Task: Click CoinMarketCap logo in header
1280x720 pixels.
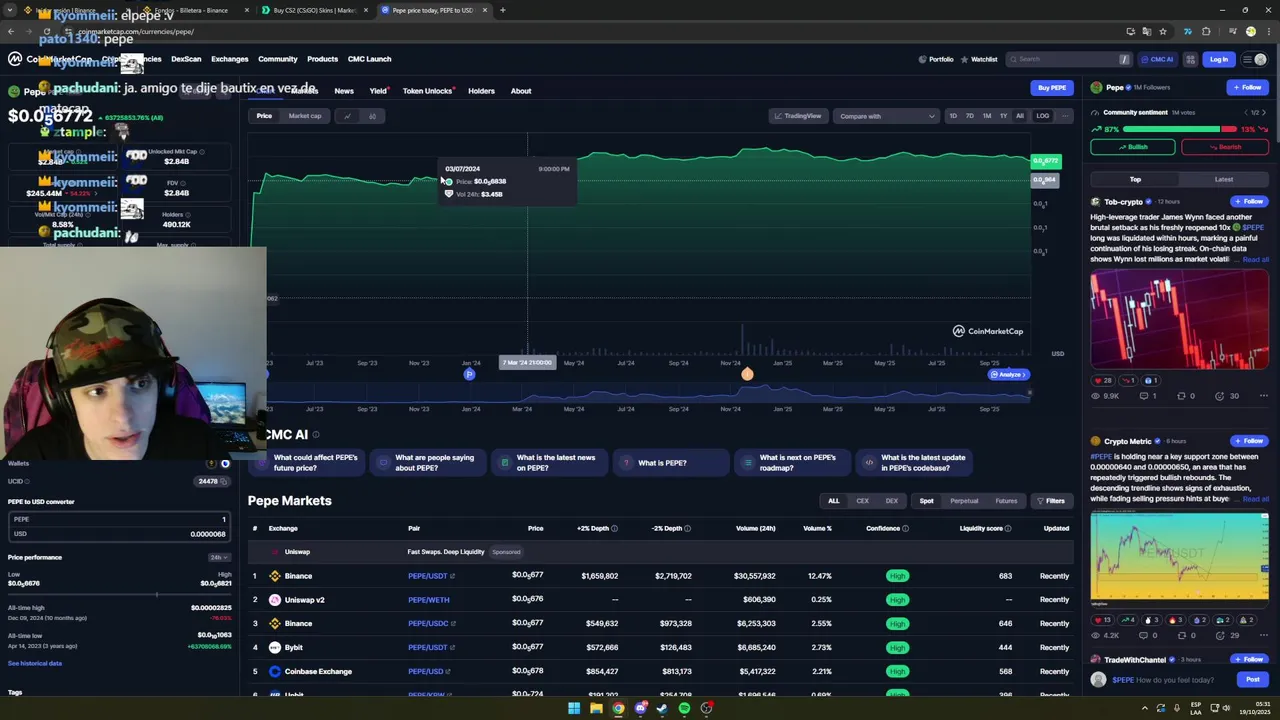Action: tap(50, 59)
